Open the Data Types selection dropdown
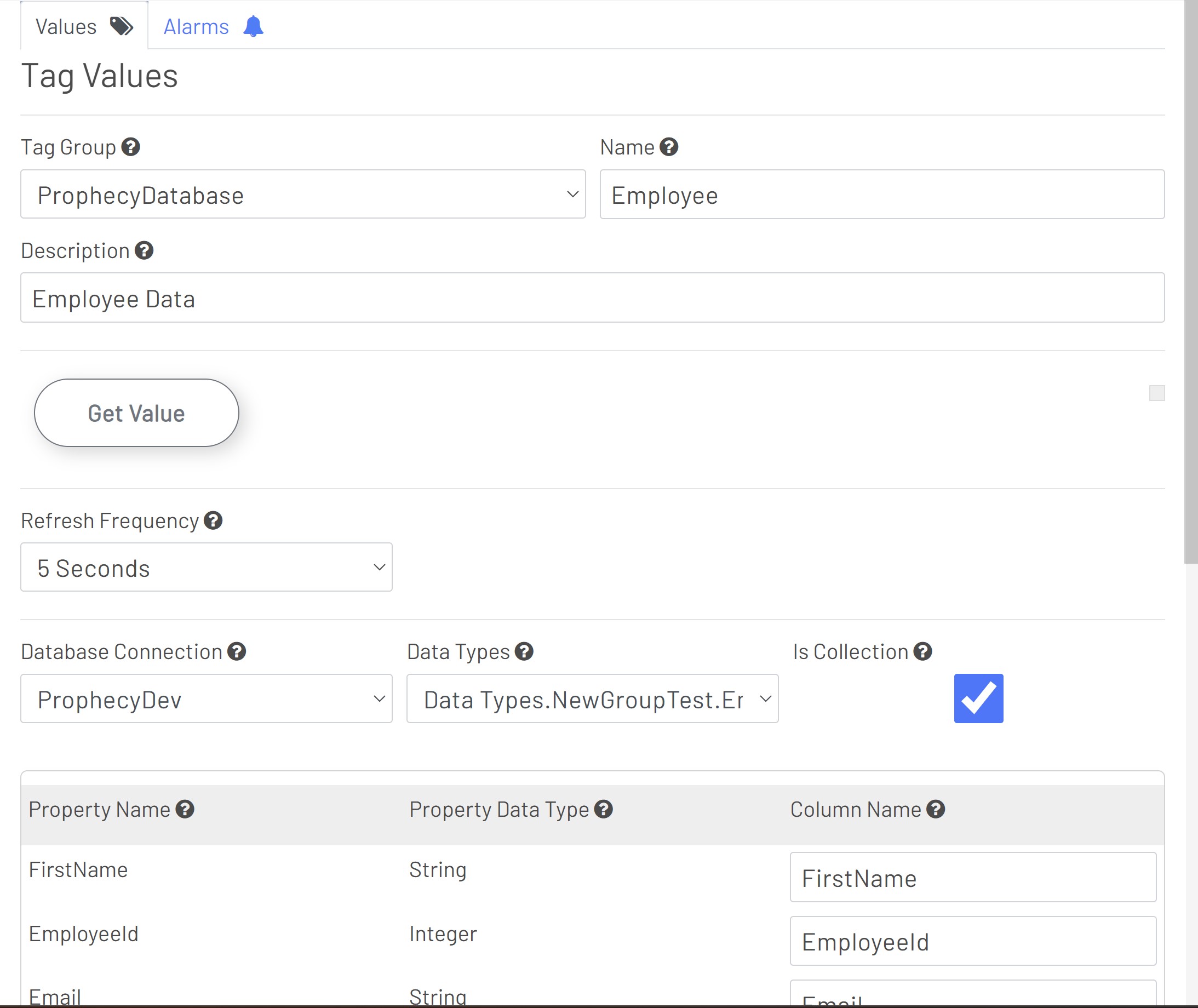 coord(592,699)
